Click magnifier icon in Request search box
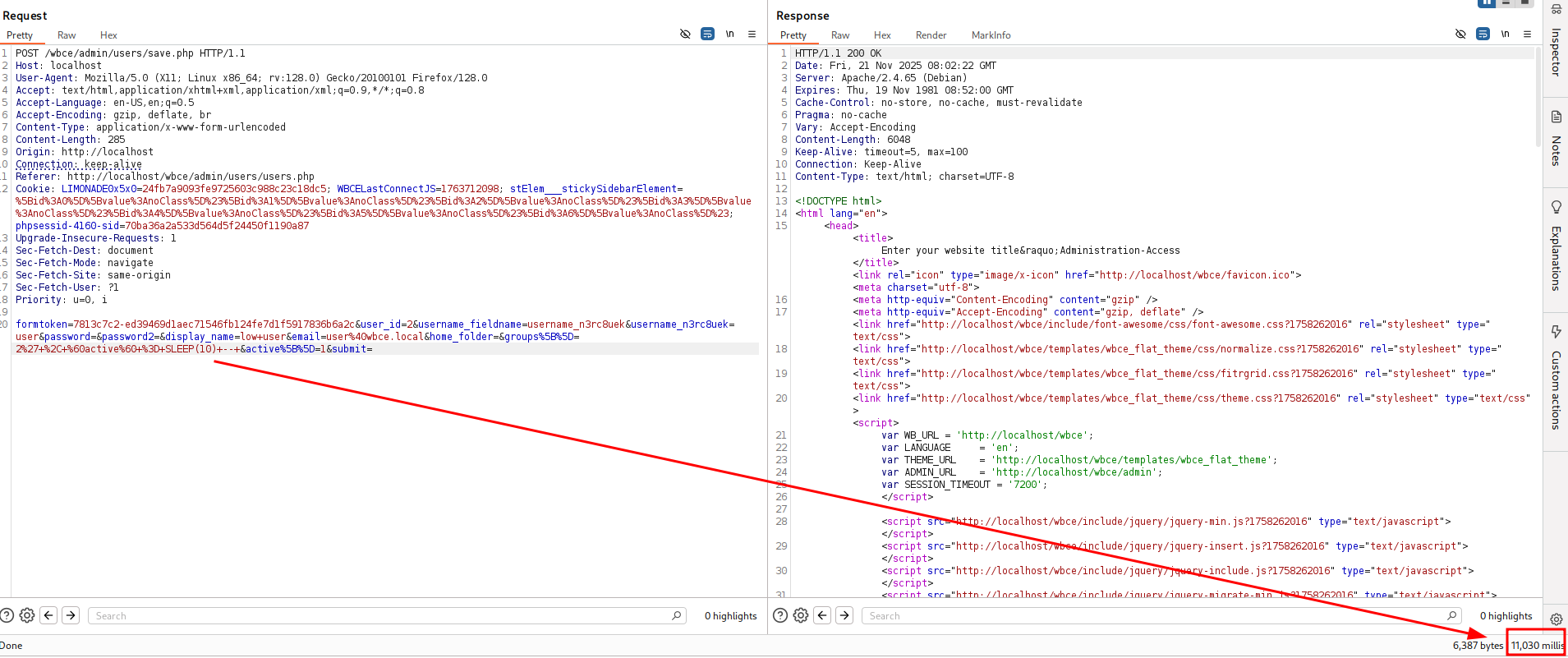The width and height of the screenshot is (1568, 658). click(676, 615)
